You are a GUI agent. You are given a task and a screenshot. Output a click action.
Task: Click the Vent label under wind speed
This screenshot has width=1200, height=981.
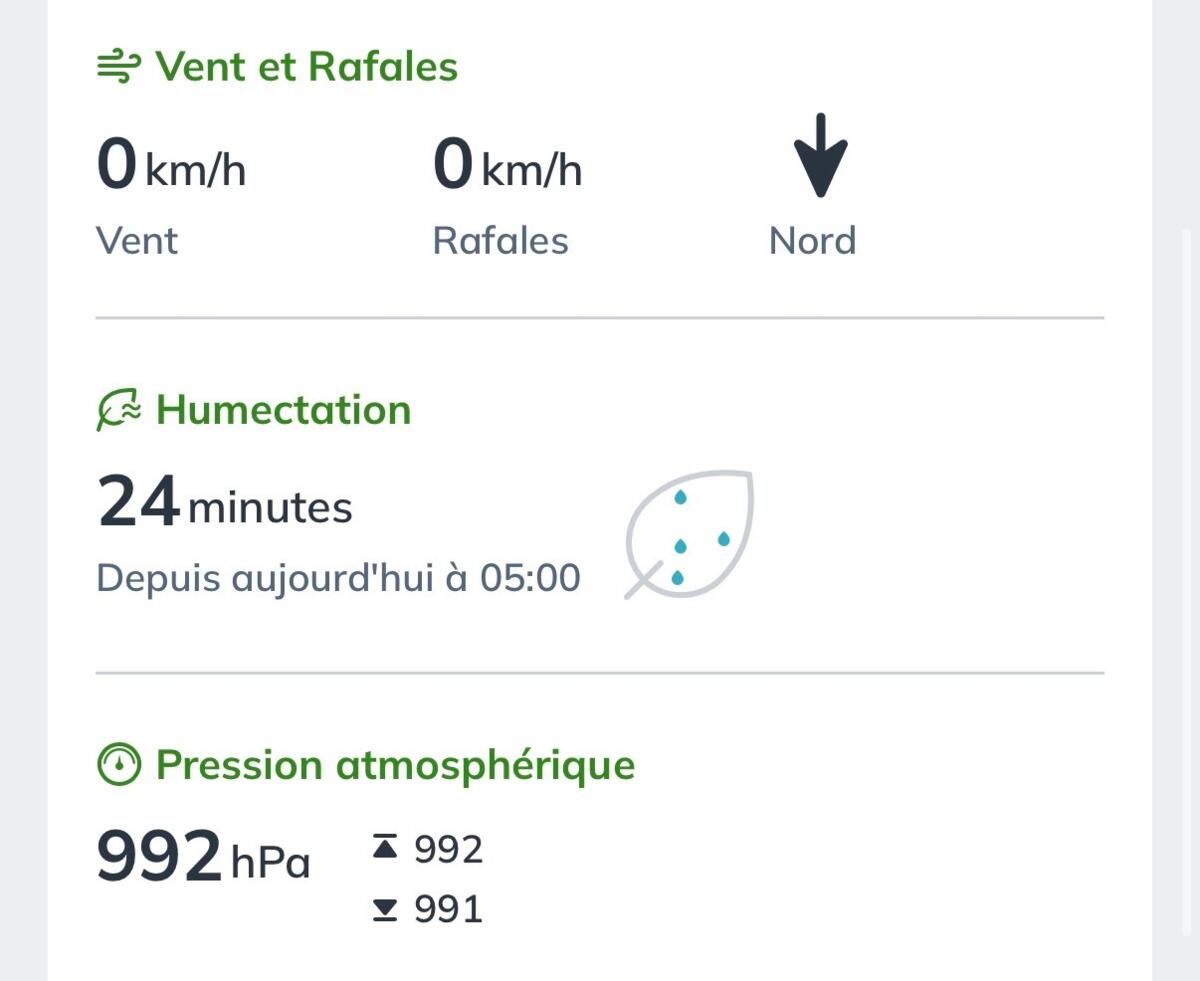point(137,241)
